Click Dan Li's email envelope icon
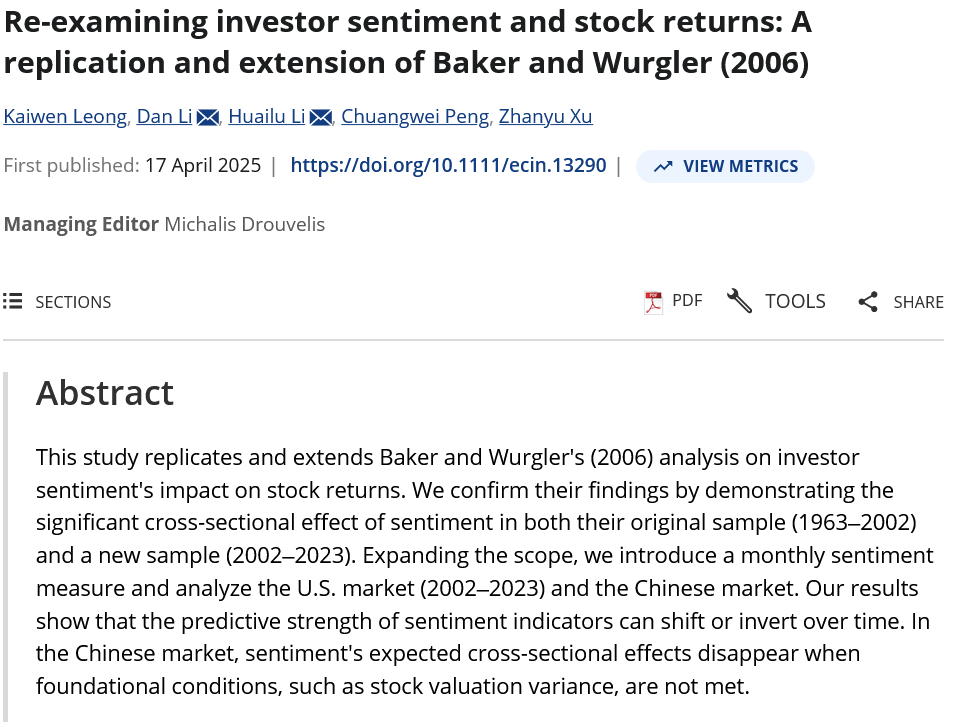This screenshot has width=965, height=722. (x=208, y=118)
